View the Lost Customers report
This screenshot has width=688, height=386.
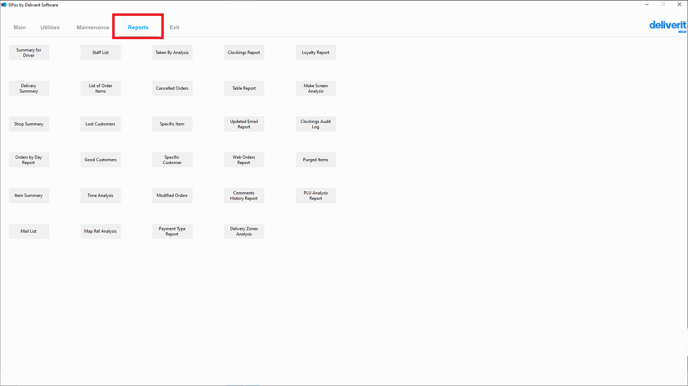click(x=100, y=124)
